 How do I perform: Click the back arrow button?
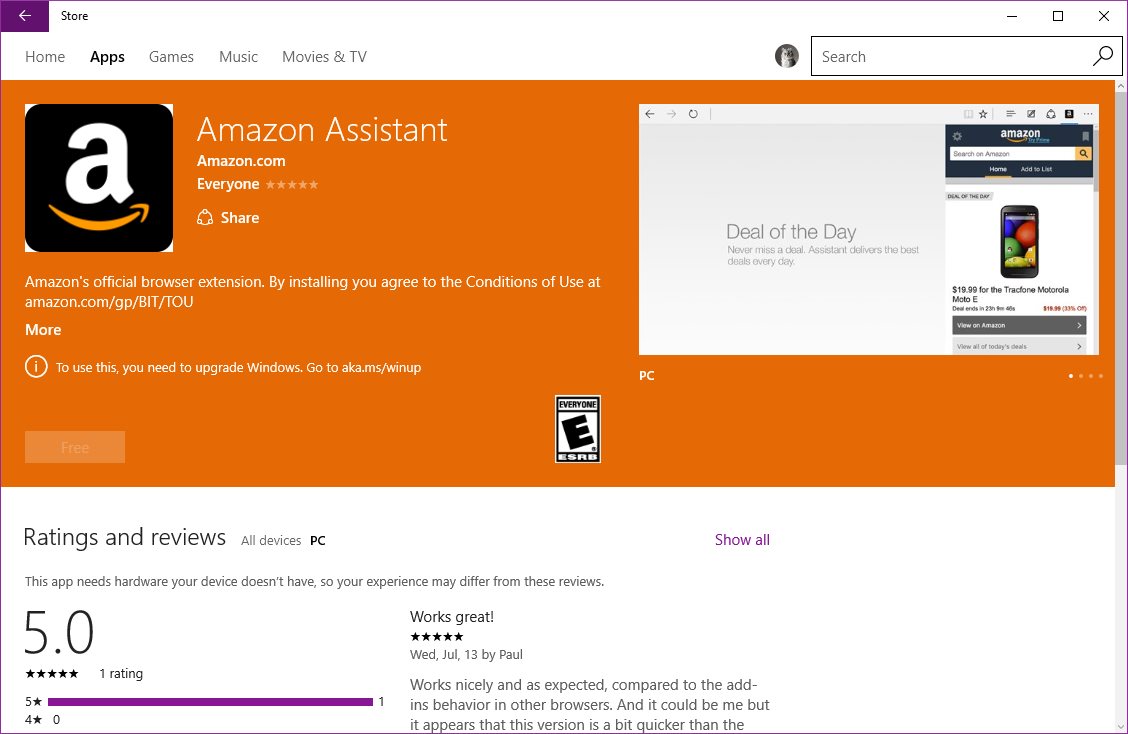pyautogui.click(x=25, y=16)
